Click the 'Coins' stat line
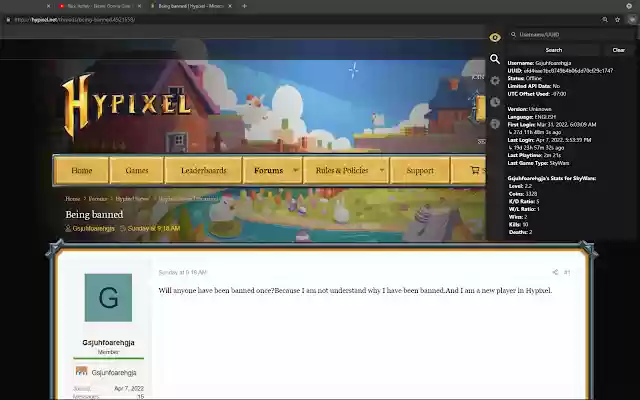The image size is (640, 400). pyautogui.click(x=523, y=194)
